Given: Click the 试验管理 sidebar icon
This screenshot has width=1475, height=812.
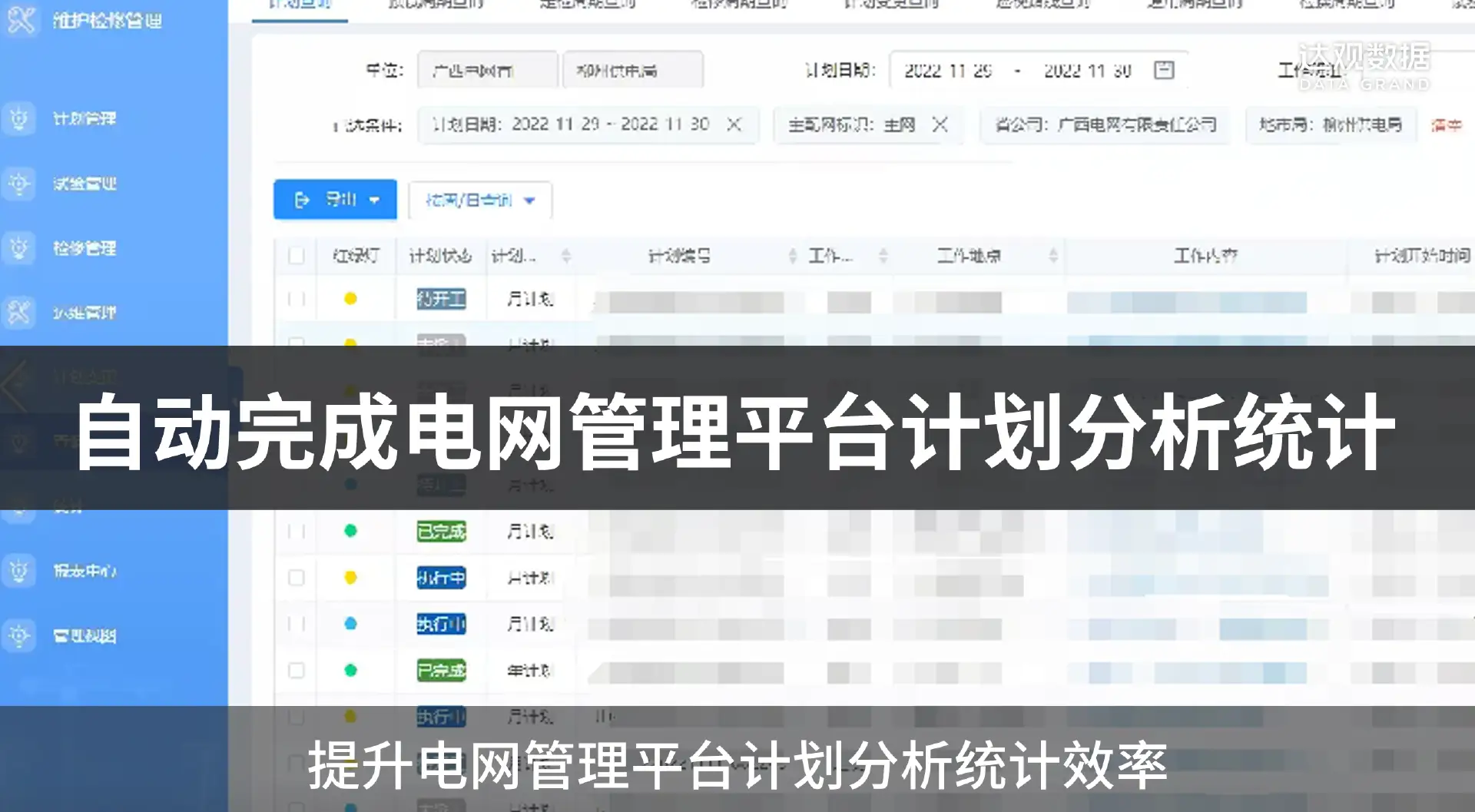Looking at the screenshot, I should 19,184.
